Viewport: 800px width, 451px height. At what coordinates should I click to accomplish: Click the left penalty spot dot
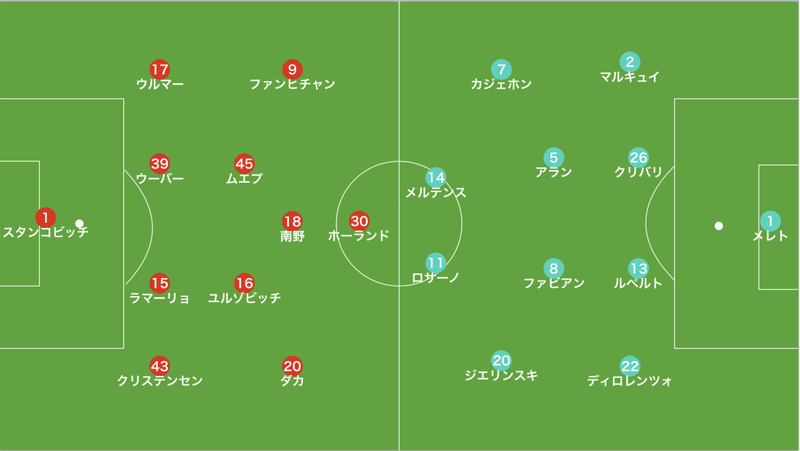coord(79,223)
